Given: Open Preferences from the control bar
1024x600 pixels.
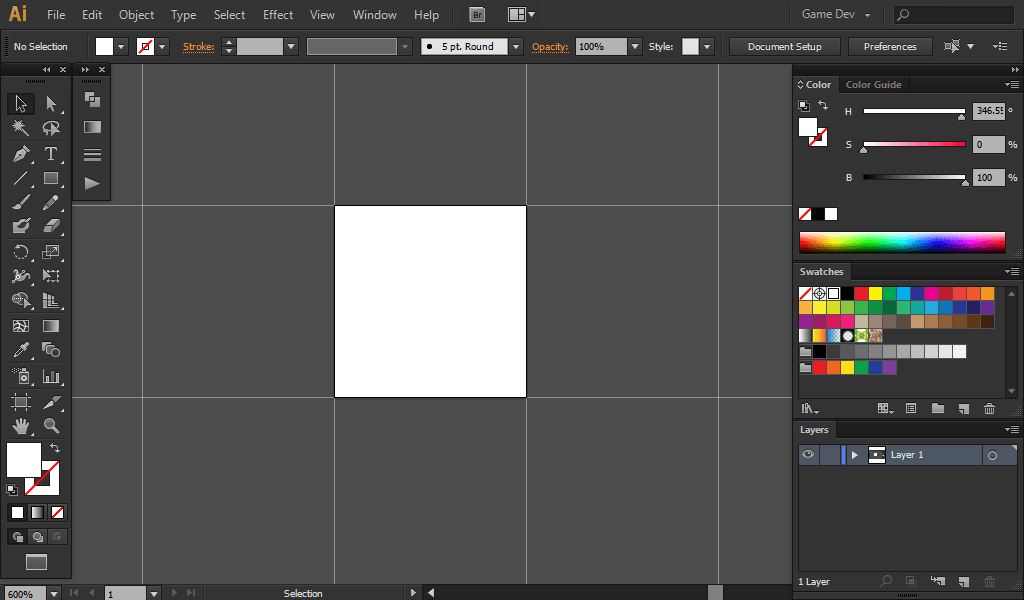Looking at the screenshot, I should tap(889, 46).
